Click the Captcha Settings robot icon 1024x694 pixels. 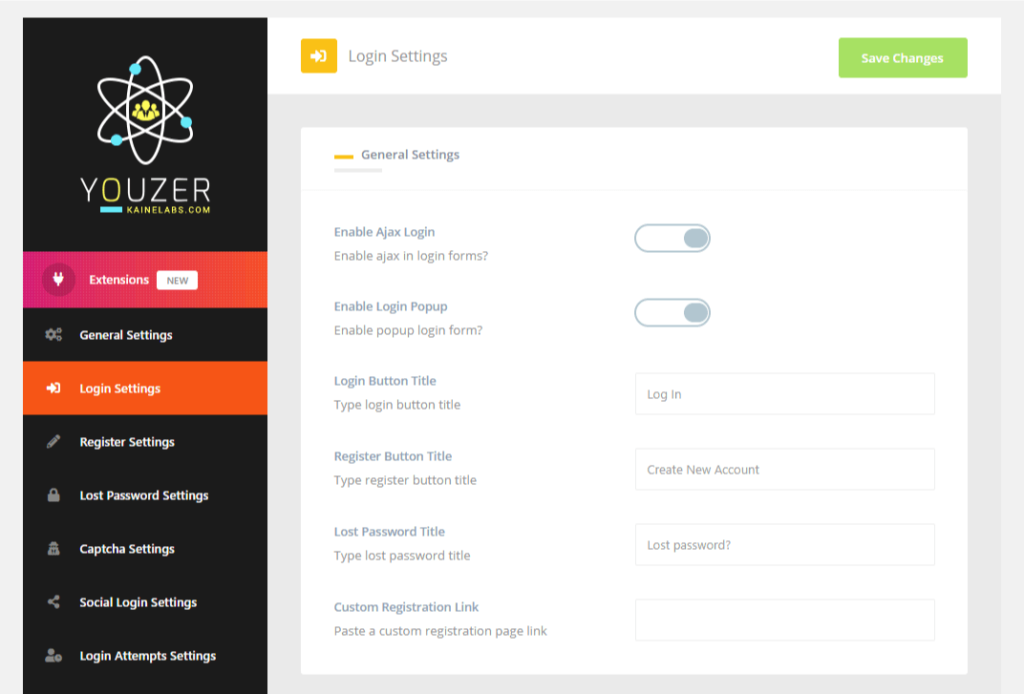pos(54,549)
